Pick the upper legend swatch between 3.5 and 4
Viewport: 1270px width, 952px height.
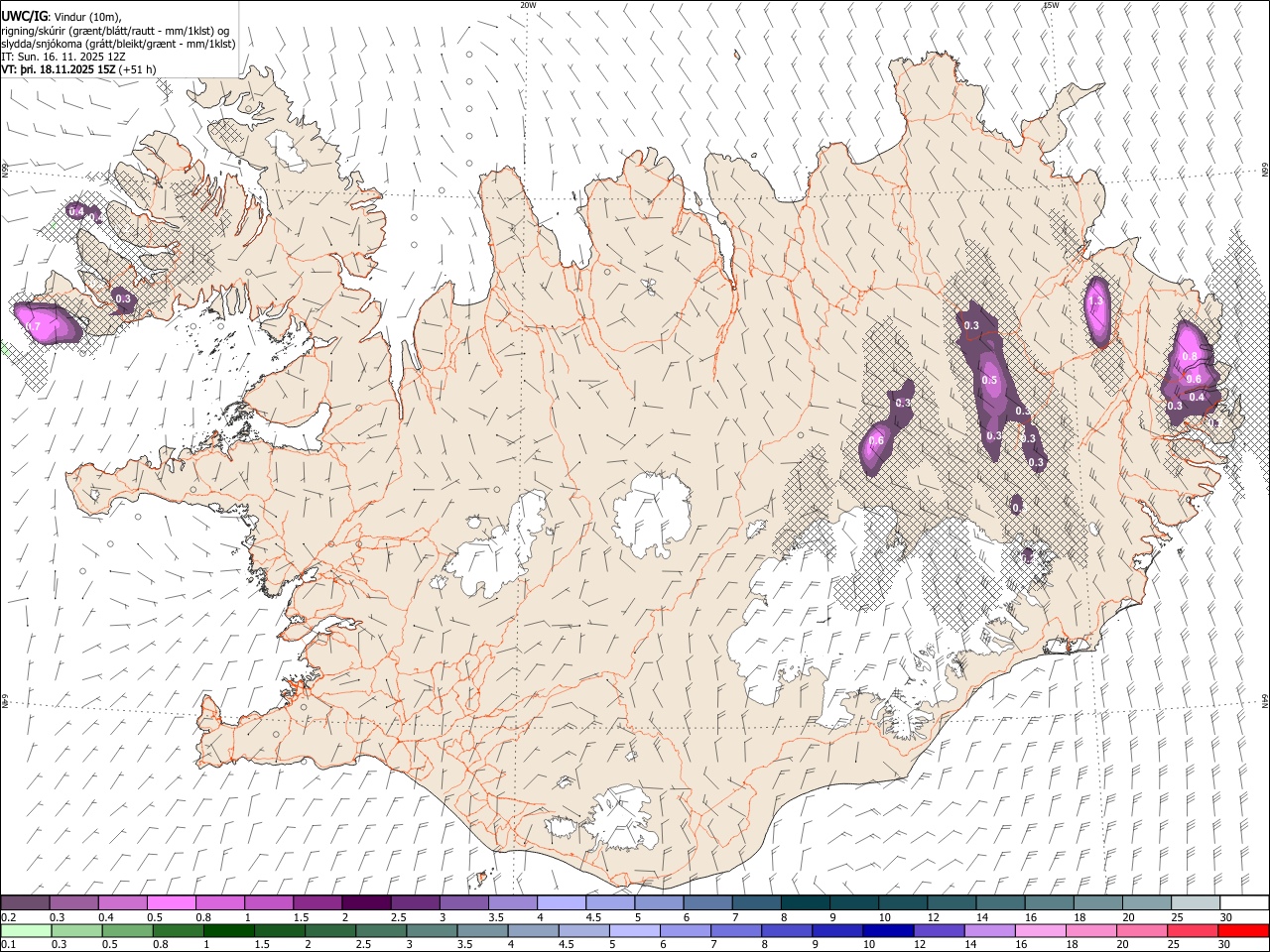[x=513, y=902]
